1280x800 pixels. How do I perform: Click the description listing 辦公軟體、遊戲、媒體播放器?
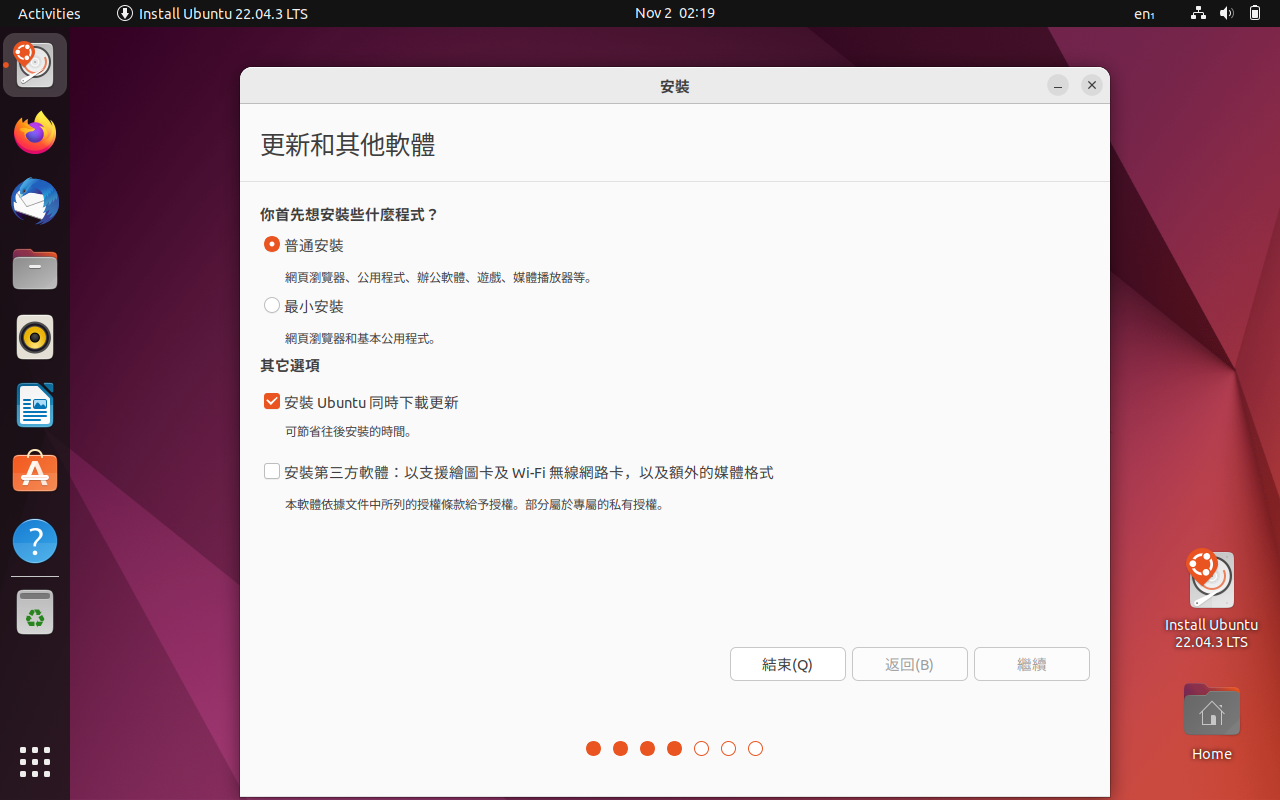point(439,277)
